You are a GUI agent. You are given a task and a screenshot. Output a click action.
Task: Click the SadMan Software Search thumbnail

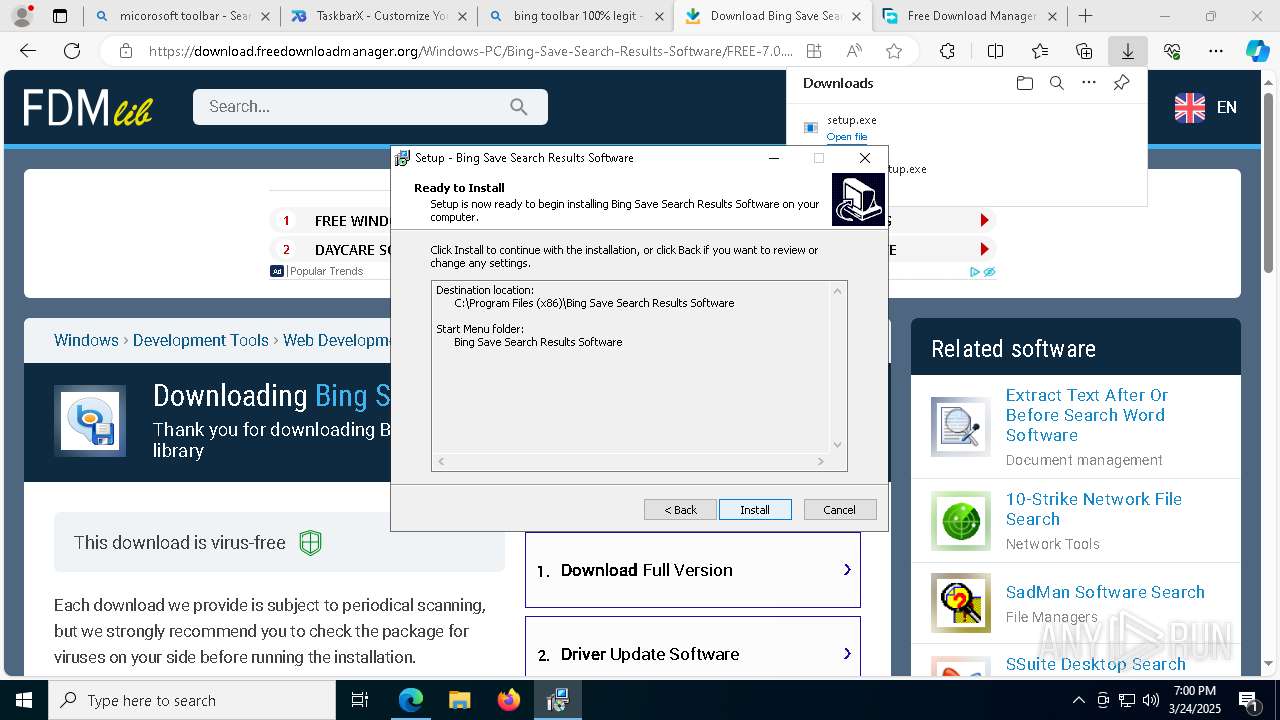pyautogui.click(x=961, y=603)
